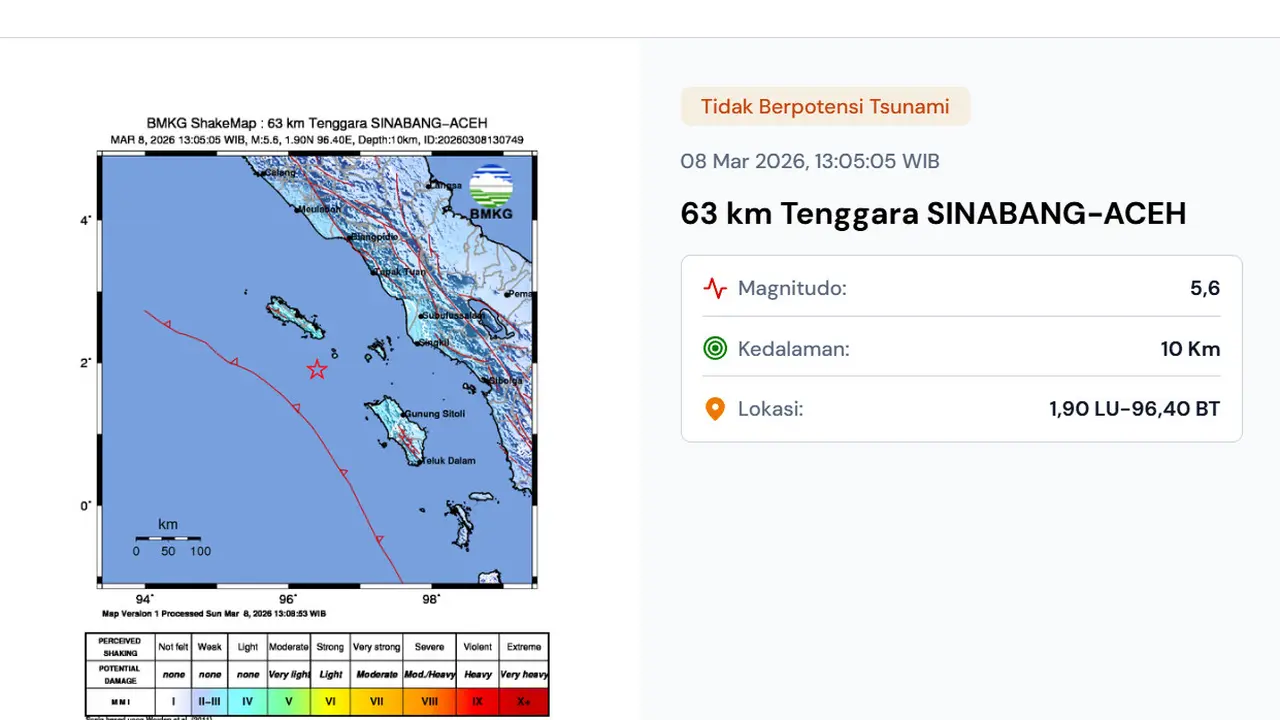Click the Mod./Heavy damage legend cell

click(x=429, y=674)
